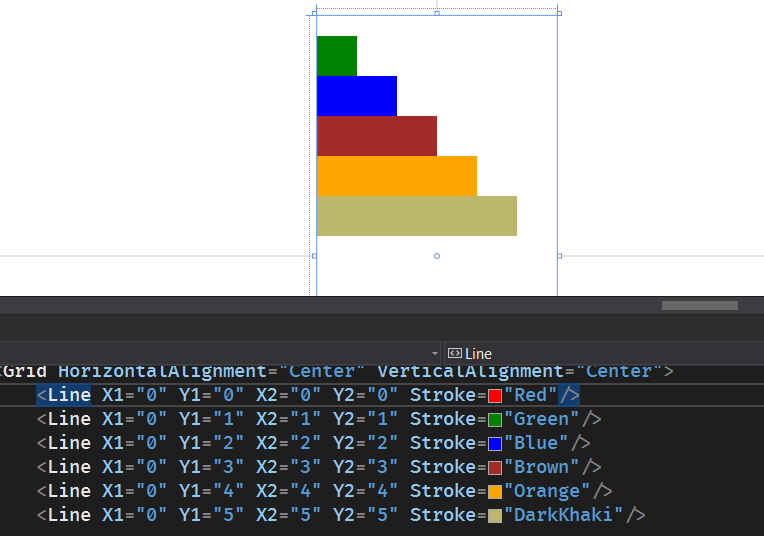The height and width of the screenshot is (536, 764).
Task: Expand the left navigation bar dropdown arrow
Action: coord(435,353)
